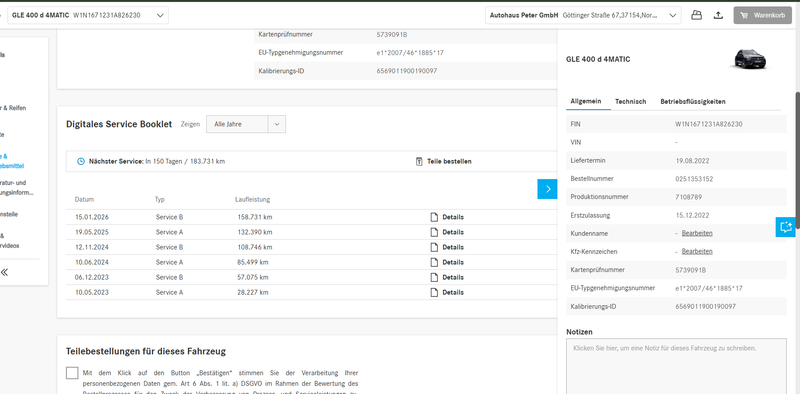
Task: Switch to the Betriebsflüssigkeiten tab
Action: [x=693, y=102]
